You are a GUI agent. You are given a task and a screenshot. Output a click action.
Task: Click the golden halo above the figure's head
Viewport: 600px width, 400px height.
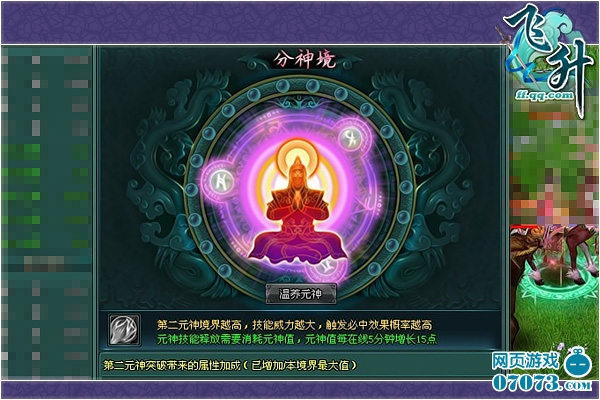[x=296, y=155]
